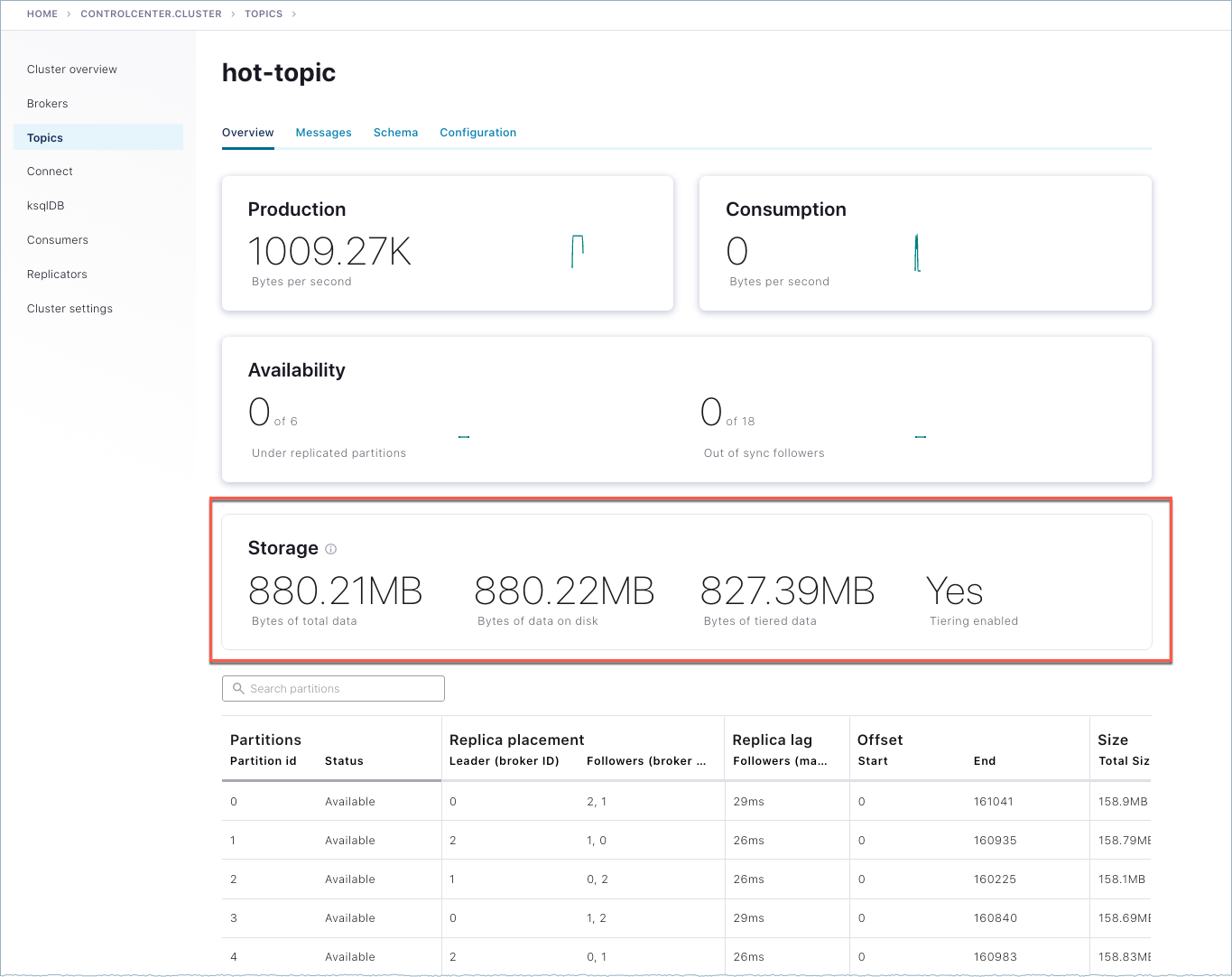Open Replicators in the sidebar

click(57, 274)
